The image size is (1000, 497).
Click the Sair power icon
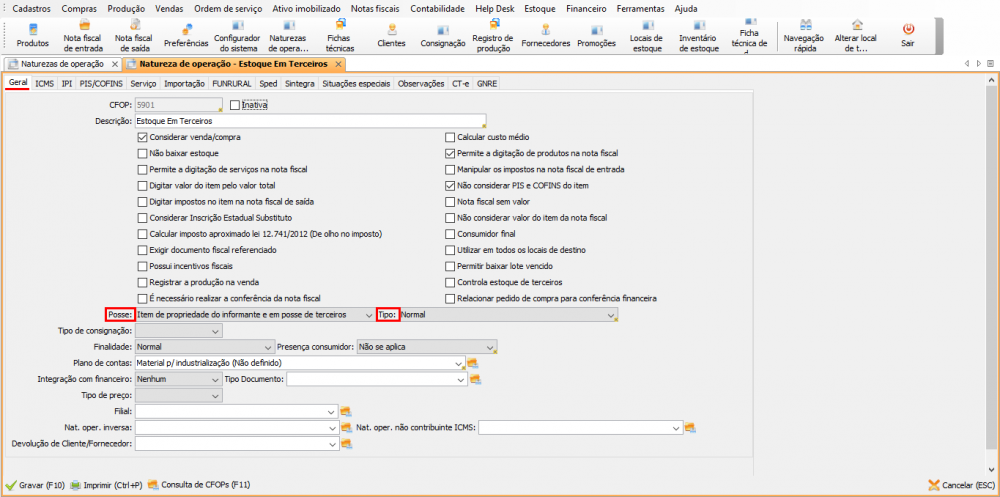click(907, 35)
